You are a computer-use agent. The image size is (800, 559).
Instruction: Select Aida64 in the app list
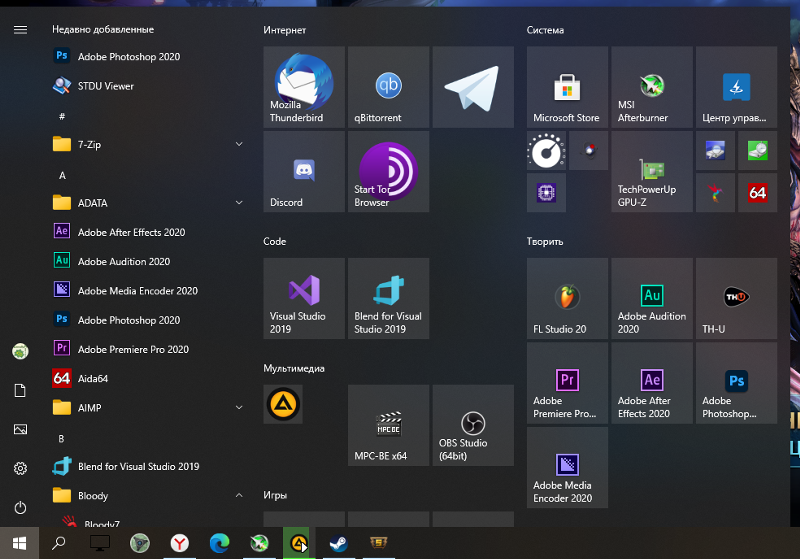click(x=93, y=379)
